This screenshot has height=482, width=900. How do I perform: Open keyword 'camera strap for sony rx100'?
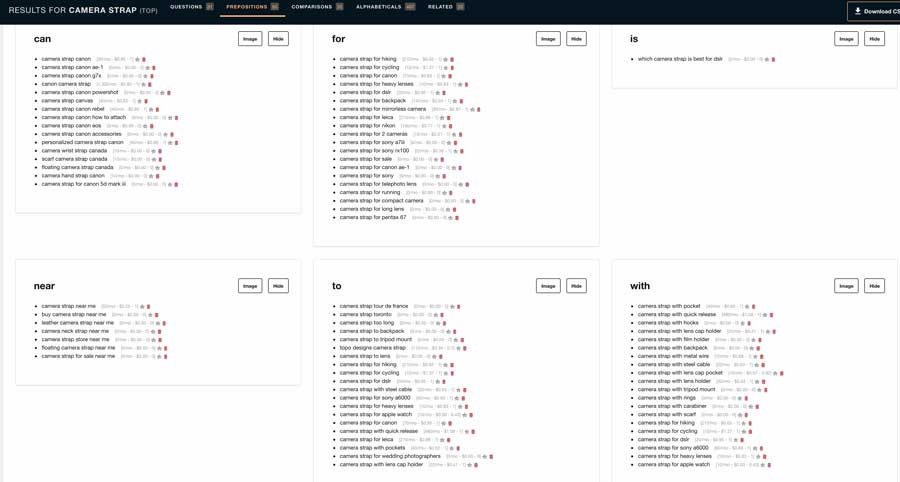tap(374, 151)
